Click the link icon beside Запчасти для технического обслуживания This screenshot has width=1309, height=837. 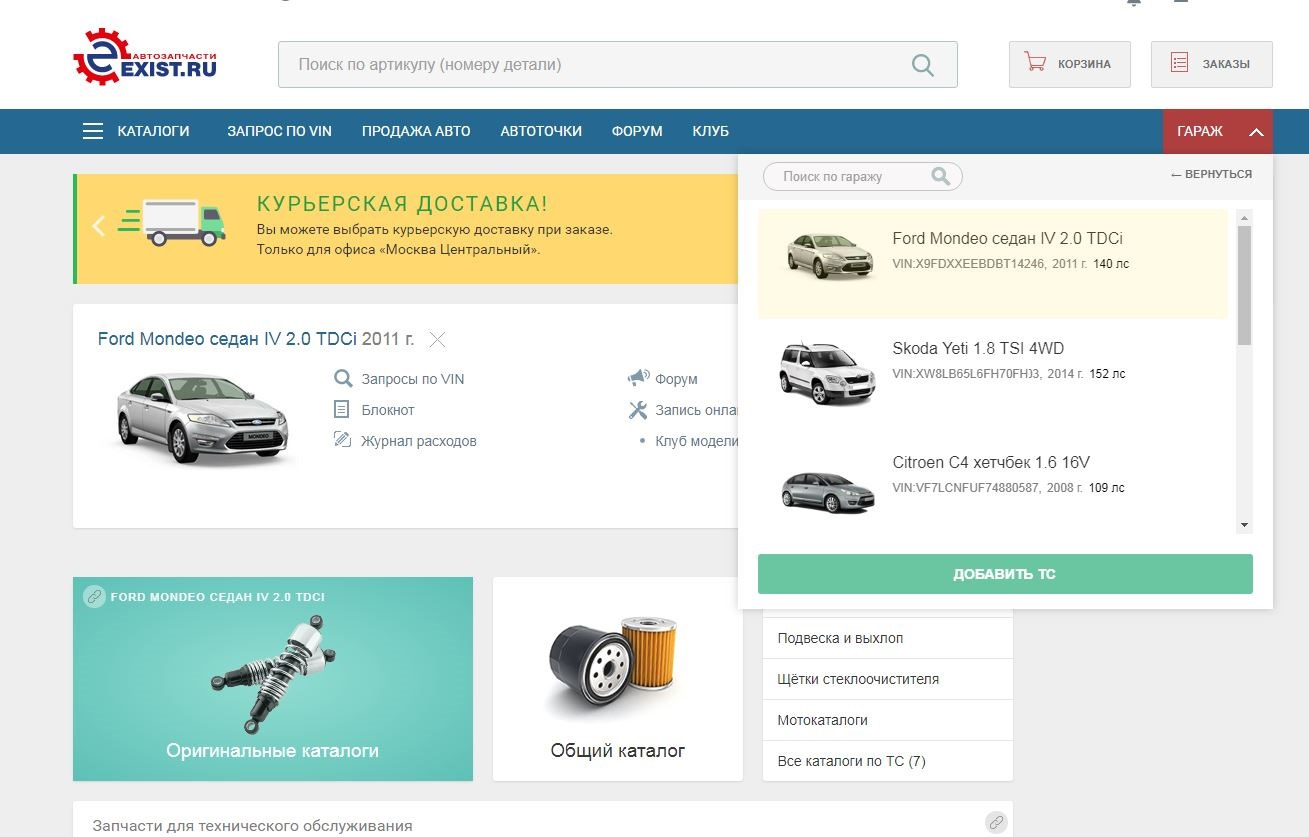[x=995, y=822]
